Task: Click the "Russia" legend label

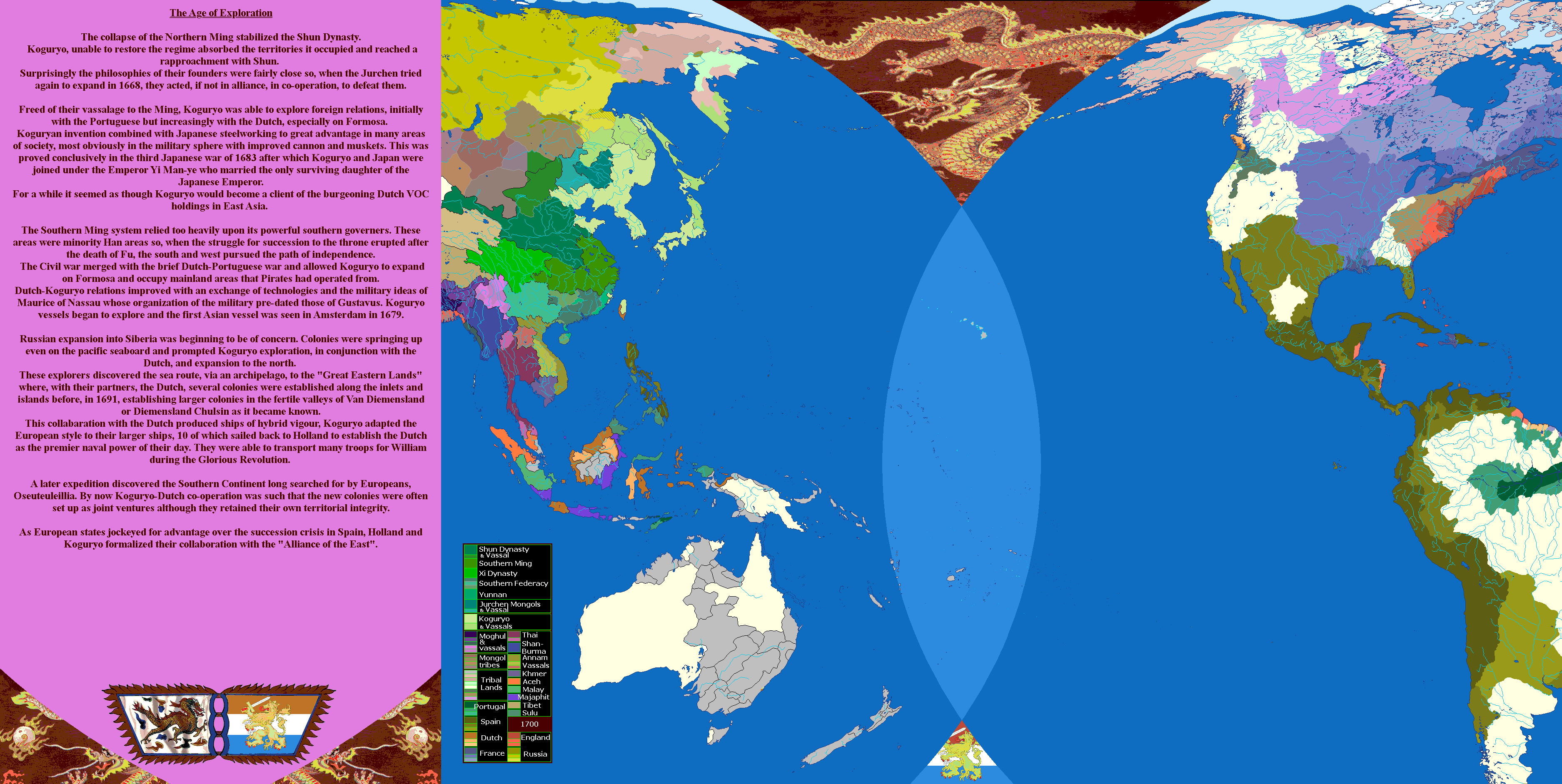Action: click(x=535, y=754)
